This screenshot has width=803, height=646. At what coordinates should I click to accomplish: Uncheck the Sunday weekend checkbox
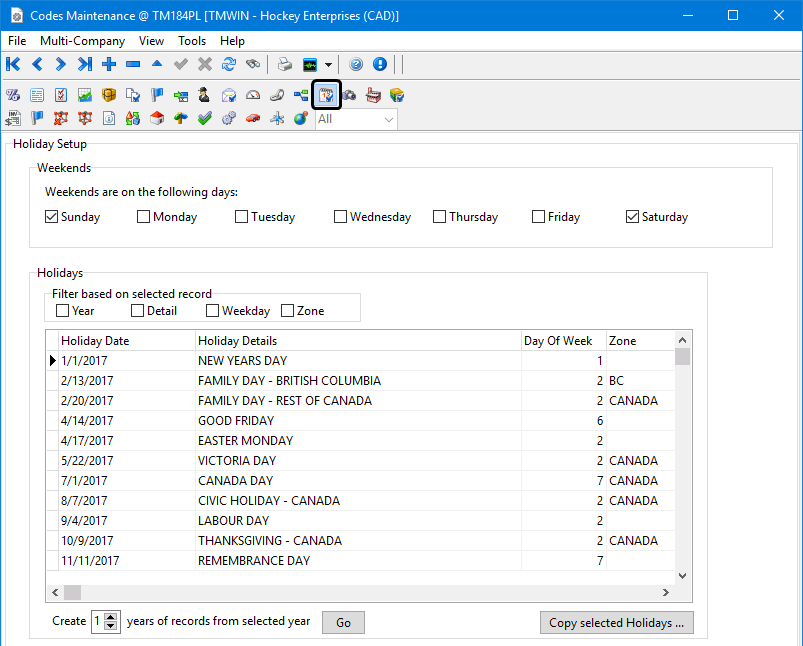[52, 217]
